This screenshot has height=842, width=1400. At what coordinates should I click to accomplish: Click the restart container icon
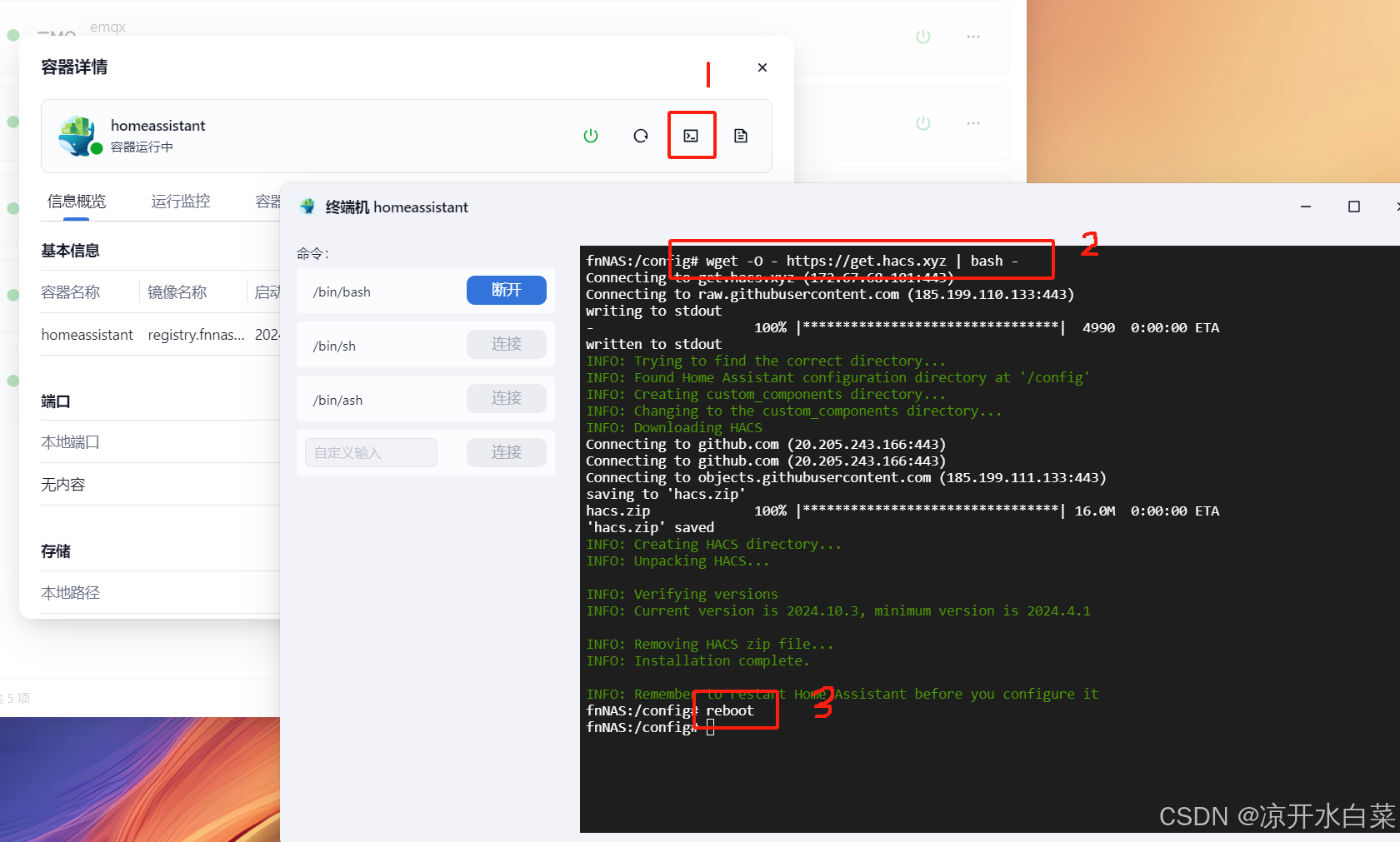click(641, 136)
